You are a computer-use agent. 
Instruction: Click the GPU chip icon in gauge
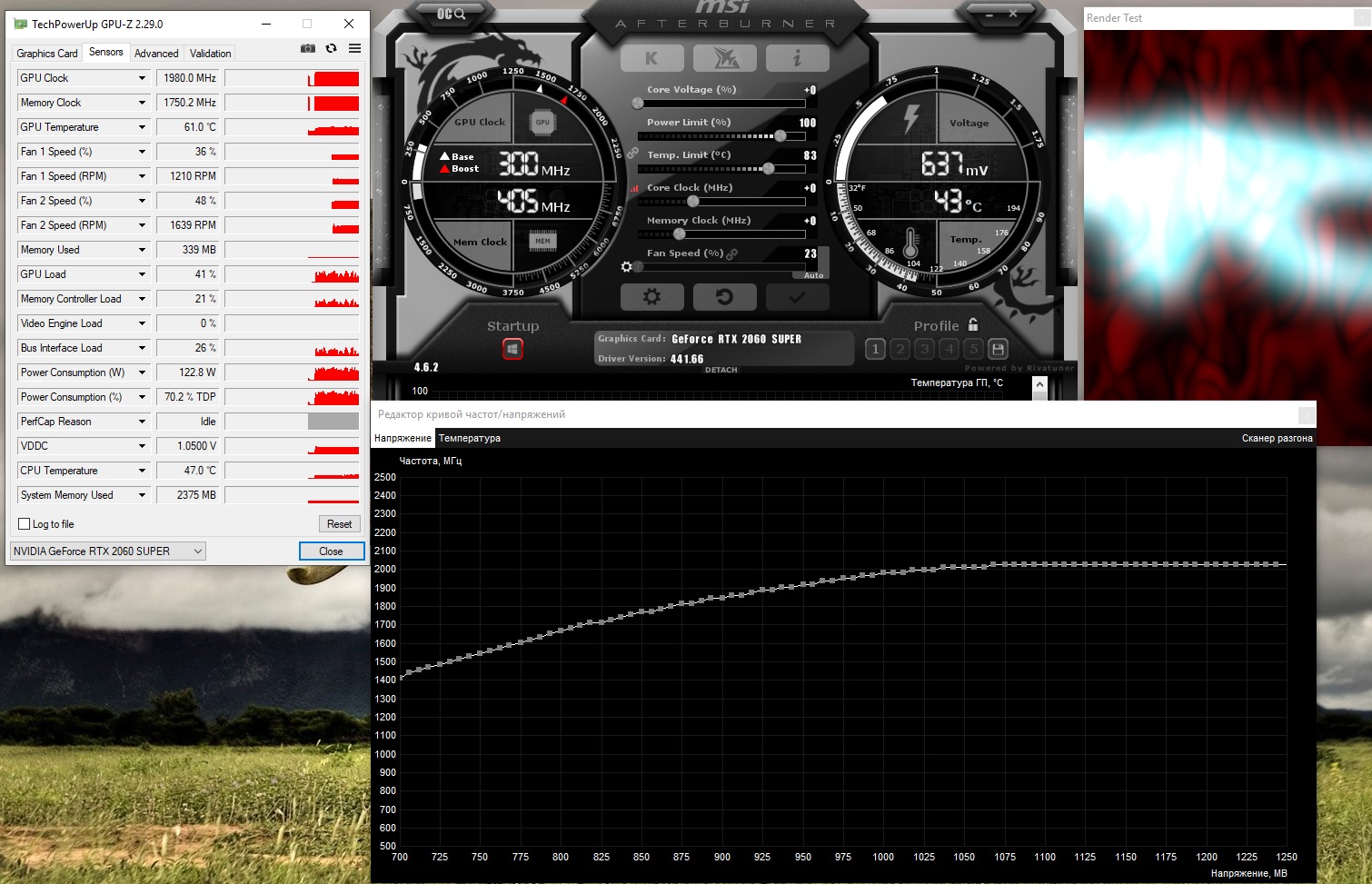click(542, 122)
